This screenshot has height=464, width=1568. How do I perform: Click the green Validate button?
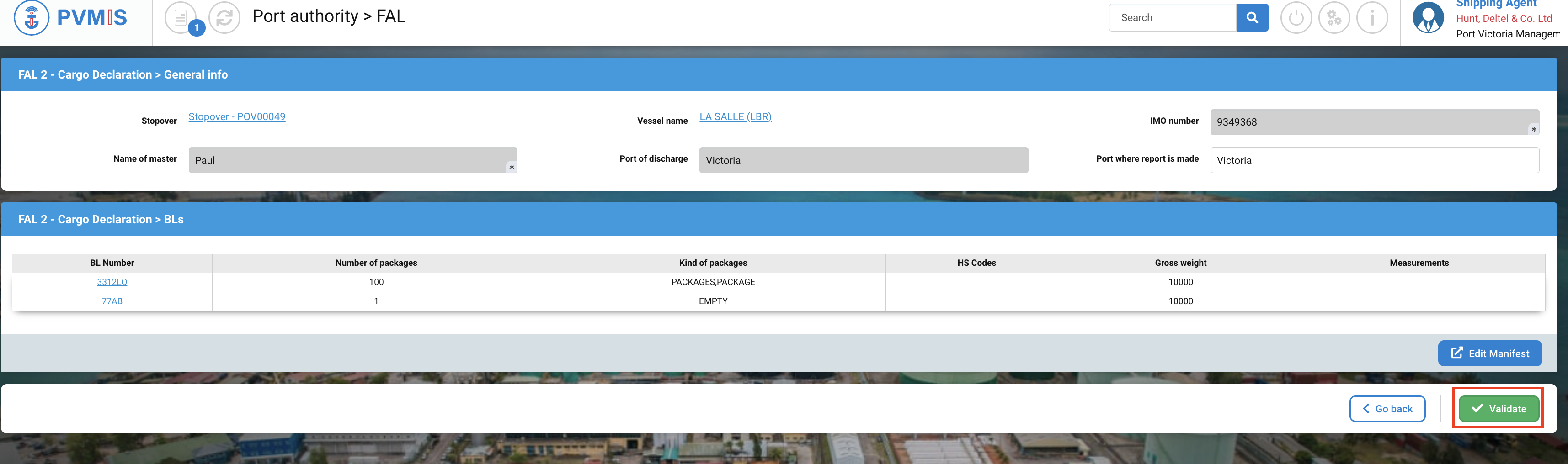[x=1498, y=409]
